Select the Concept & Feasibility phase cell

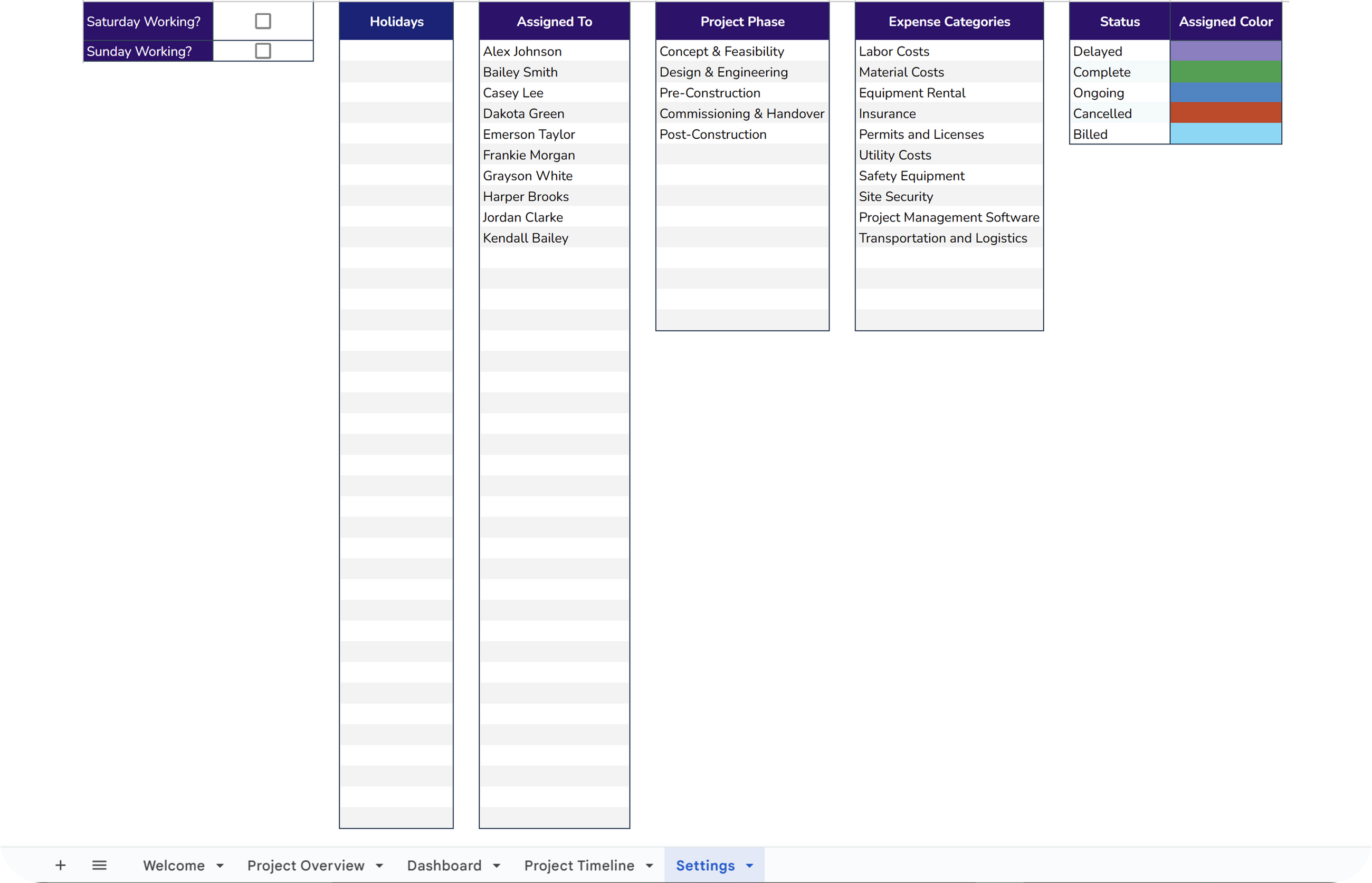tap(742, 51)
